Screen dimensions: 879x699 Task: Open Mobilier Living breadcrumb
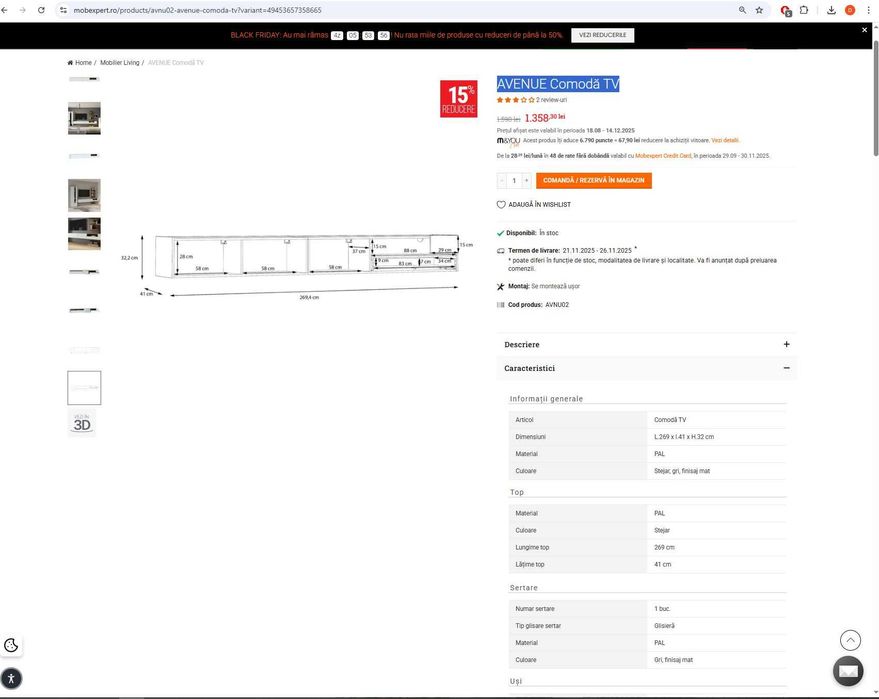(x=119, y=63)
